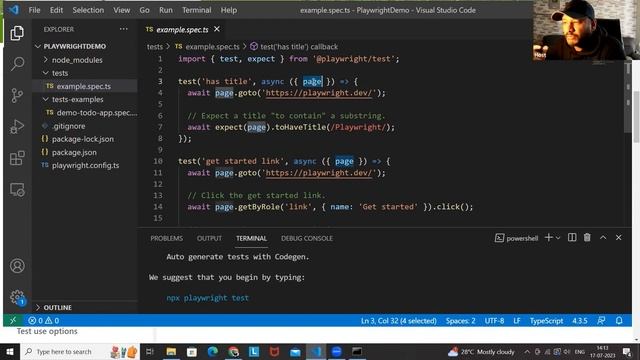Split the terminal panel
Screen dimensions: 640x360
click(572, 238)
